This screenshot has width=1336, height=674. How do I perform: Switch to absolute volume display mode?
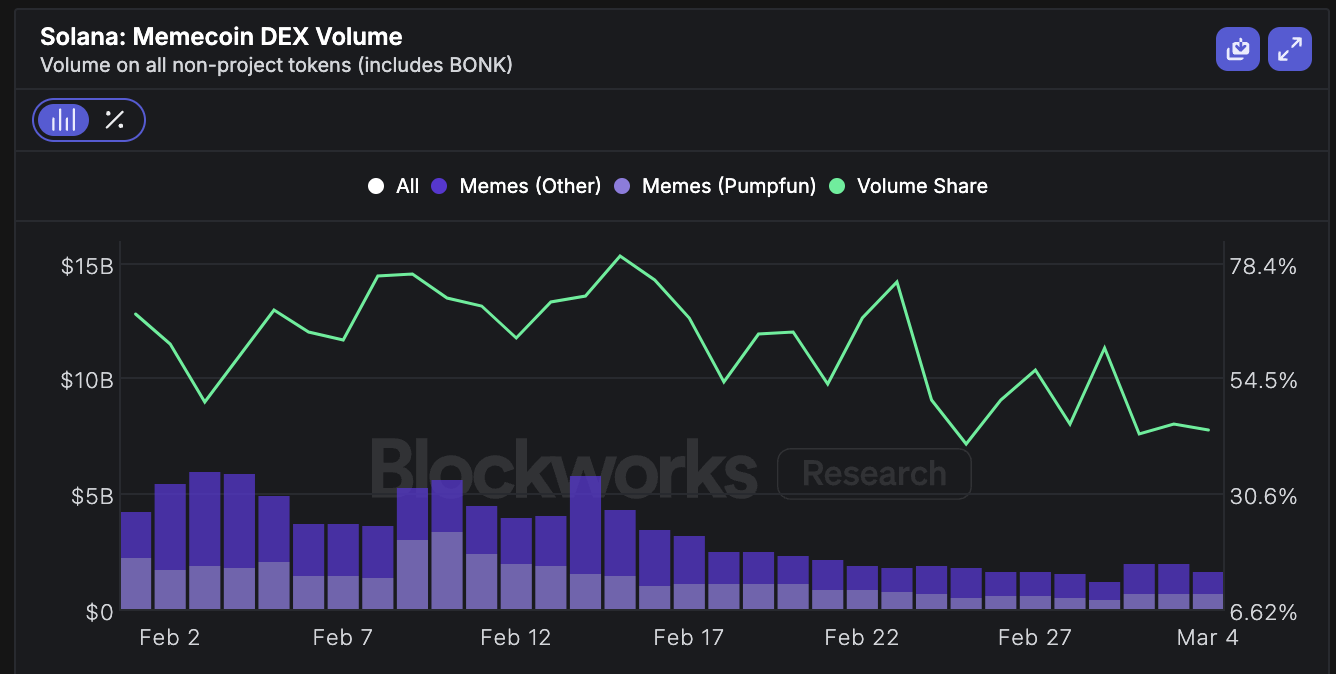click(x=64, y=120)
